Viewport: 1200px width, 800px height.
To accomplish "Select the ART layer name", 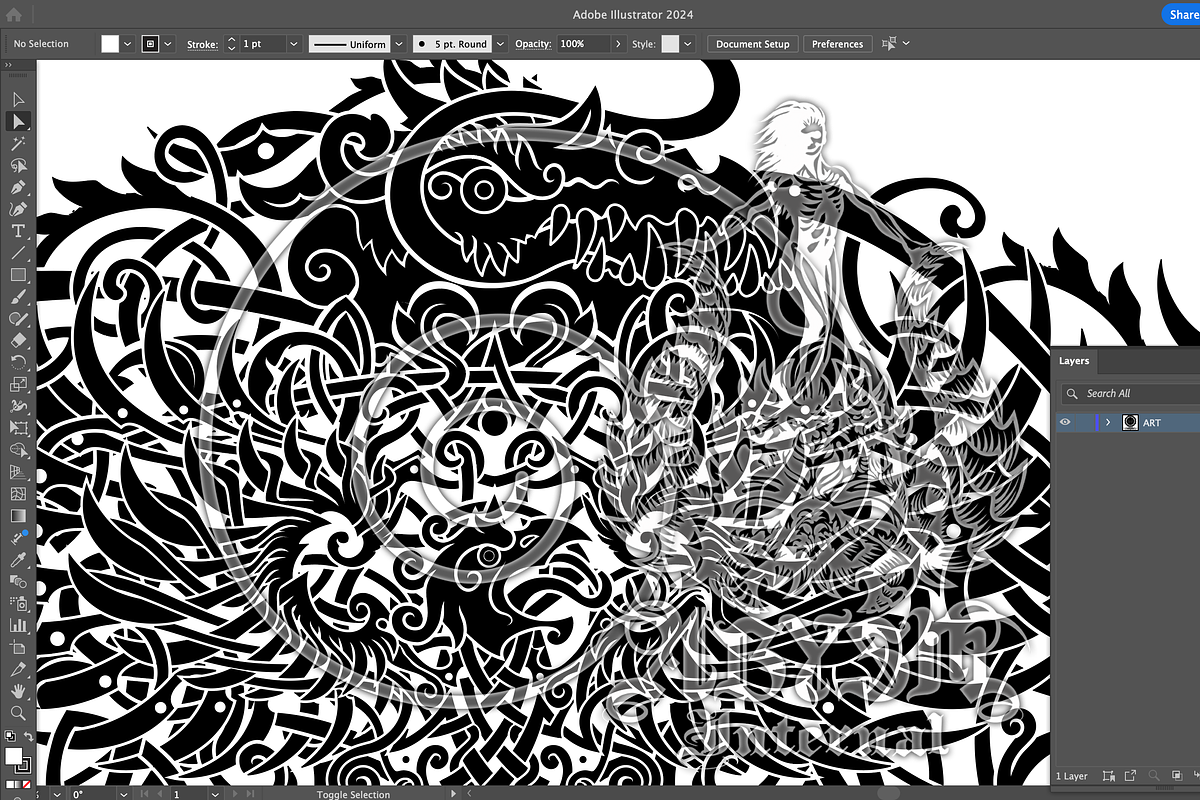I will pos(1152,423).
